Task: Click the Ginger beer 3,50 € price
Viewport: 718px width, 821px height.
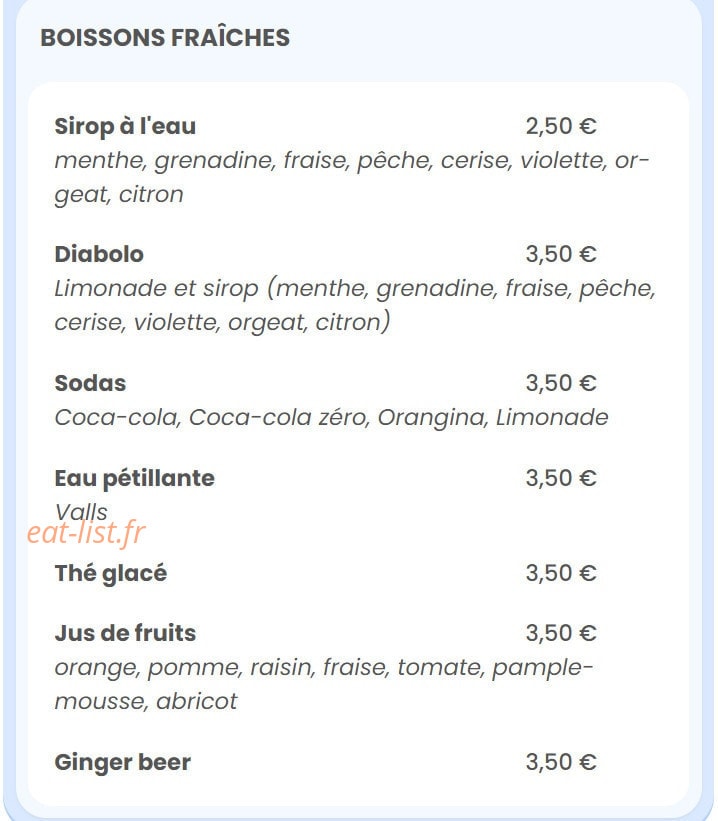Action: tap(561, 762)
